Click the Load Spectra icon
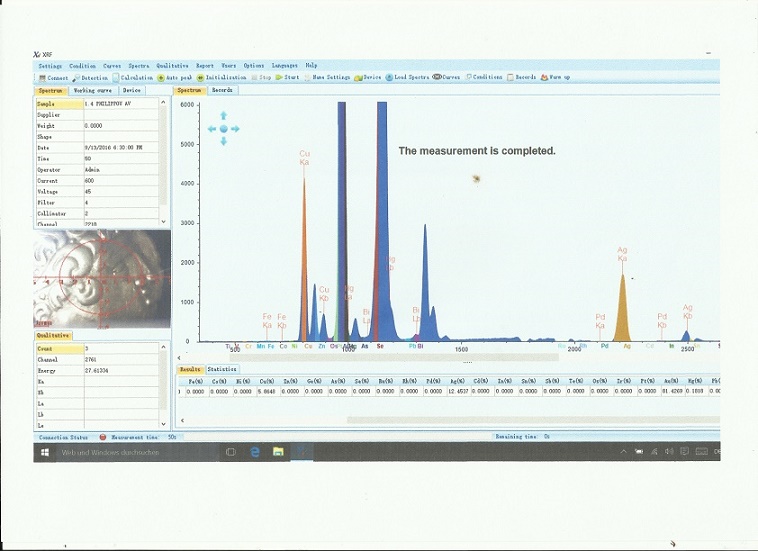The height and width of the screenshot is (551, 758). pos(389,77)
